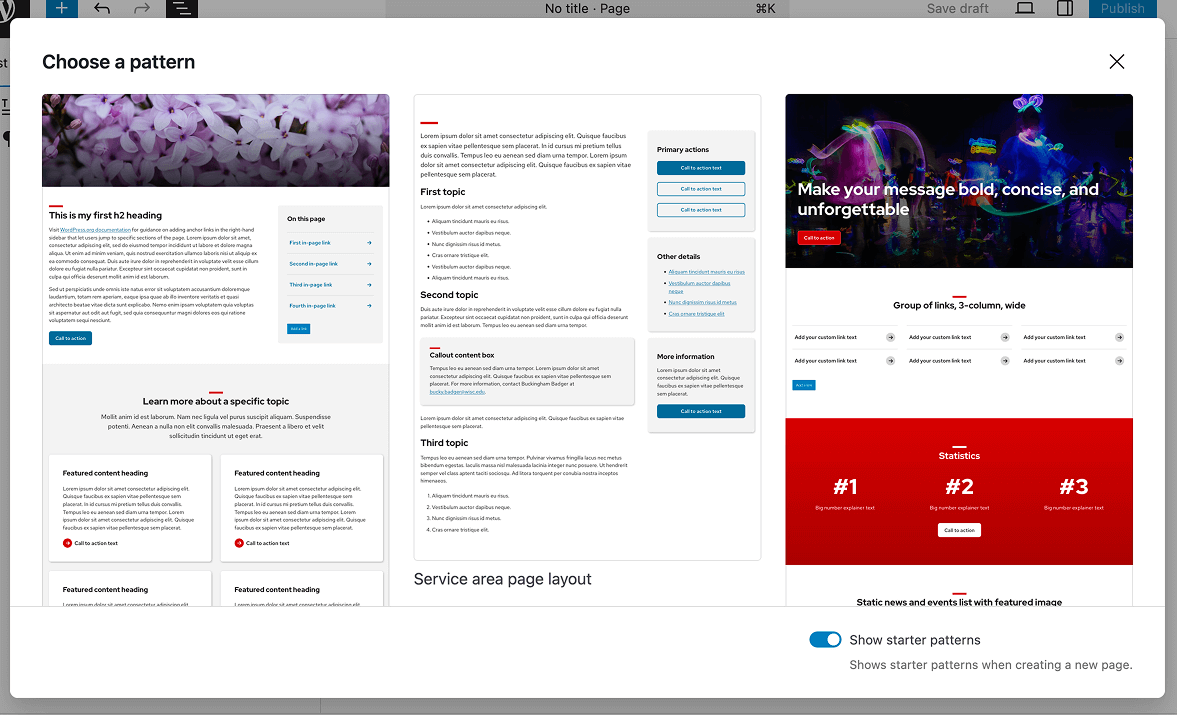This screenshot has width=1177, height=715.
Task: Open command palette via No title · Page
Action: coord(587,8)
